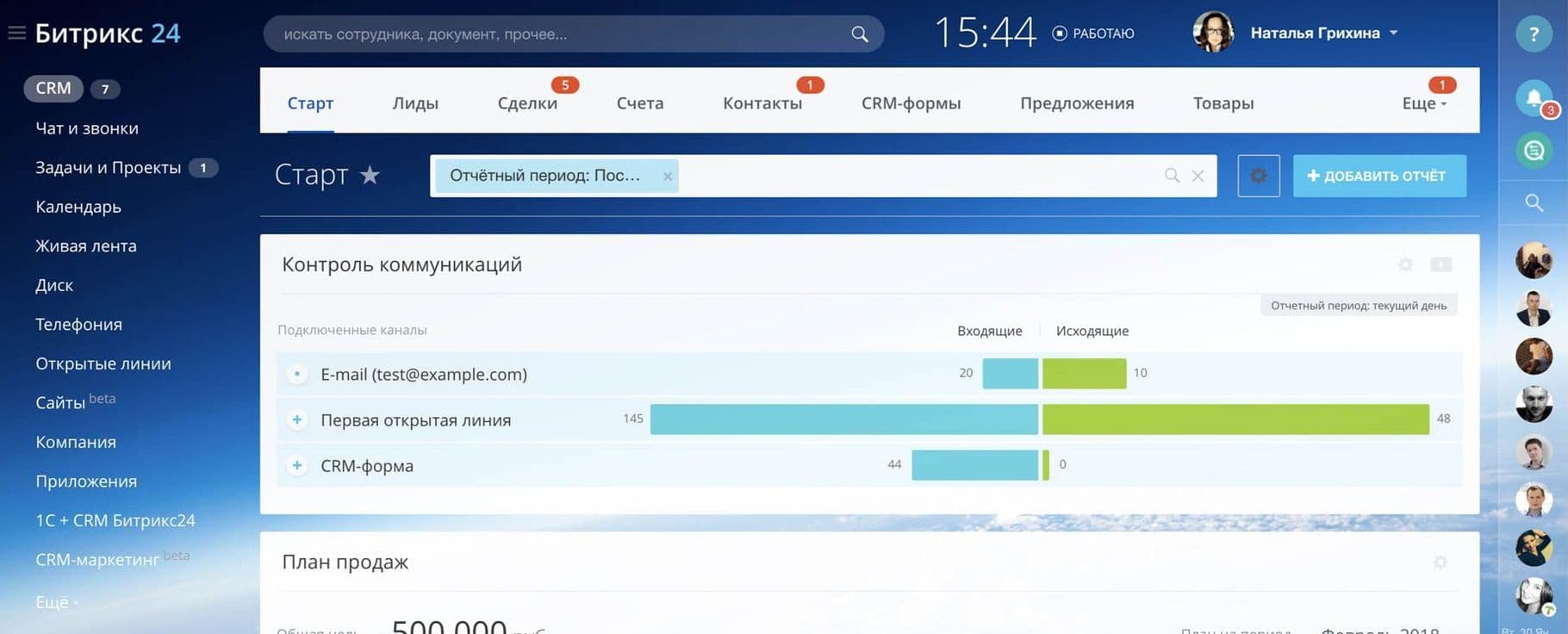The width and height of the screenshot is (1568, 634).
Task: Switch to the Лиды tab
Action: point(415,103)
